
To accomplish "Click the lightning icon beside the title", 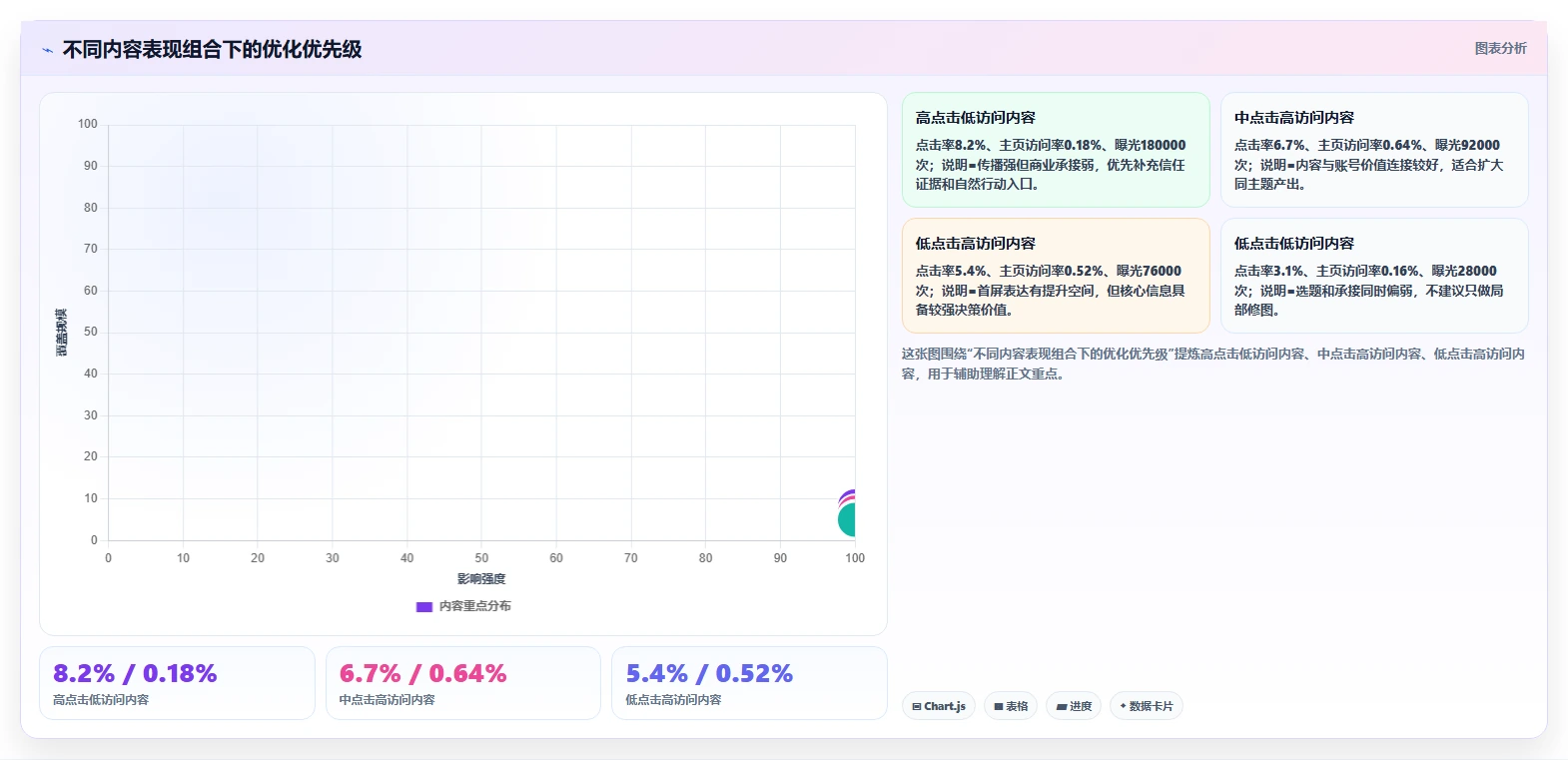I will point(47,50).
